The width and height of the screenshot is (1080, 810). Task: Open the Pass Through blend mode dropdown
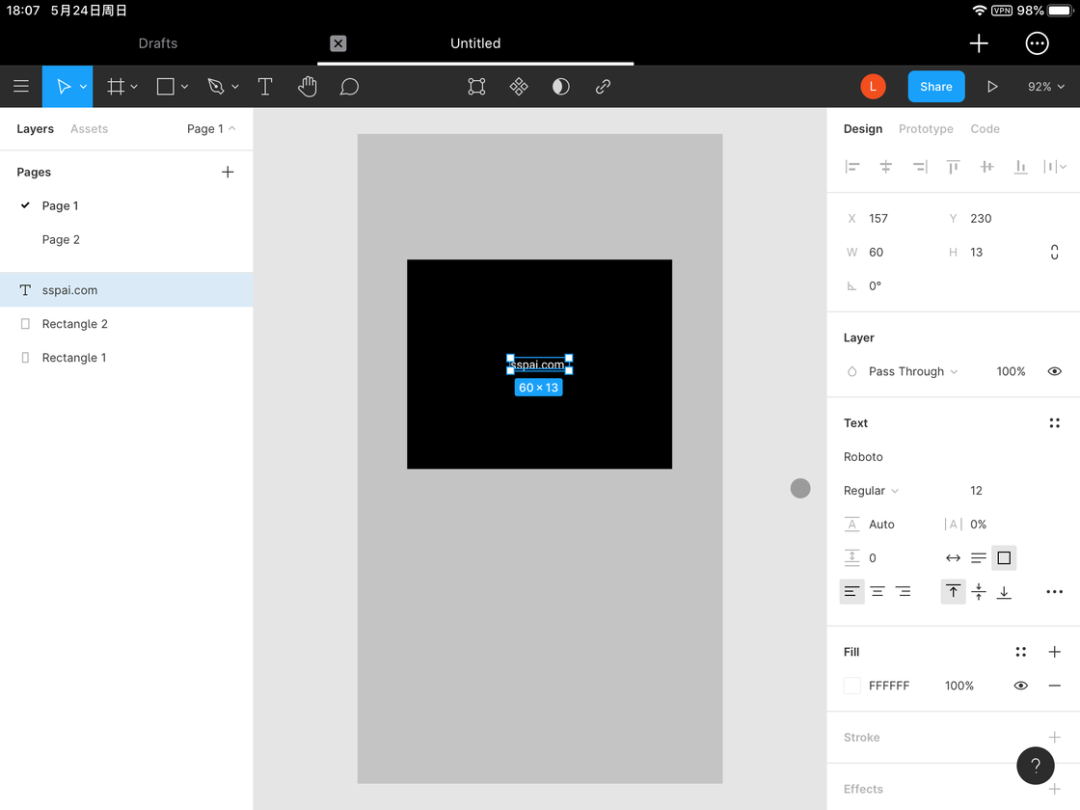[x=905, y=371]
